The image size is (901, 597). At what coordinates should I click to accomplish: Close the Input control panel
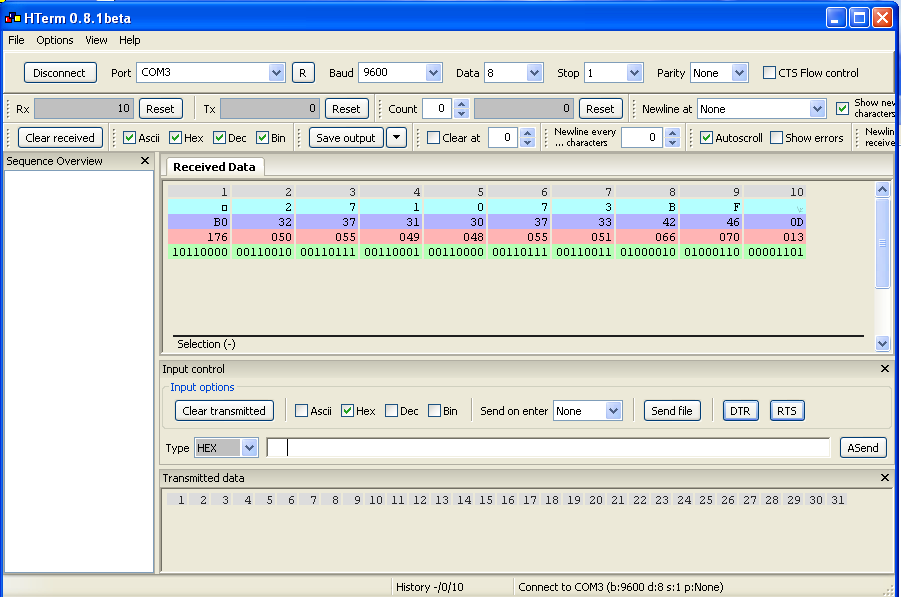(885, 369)
